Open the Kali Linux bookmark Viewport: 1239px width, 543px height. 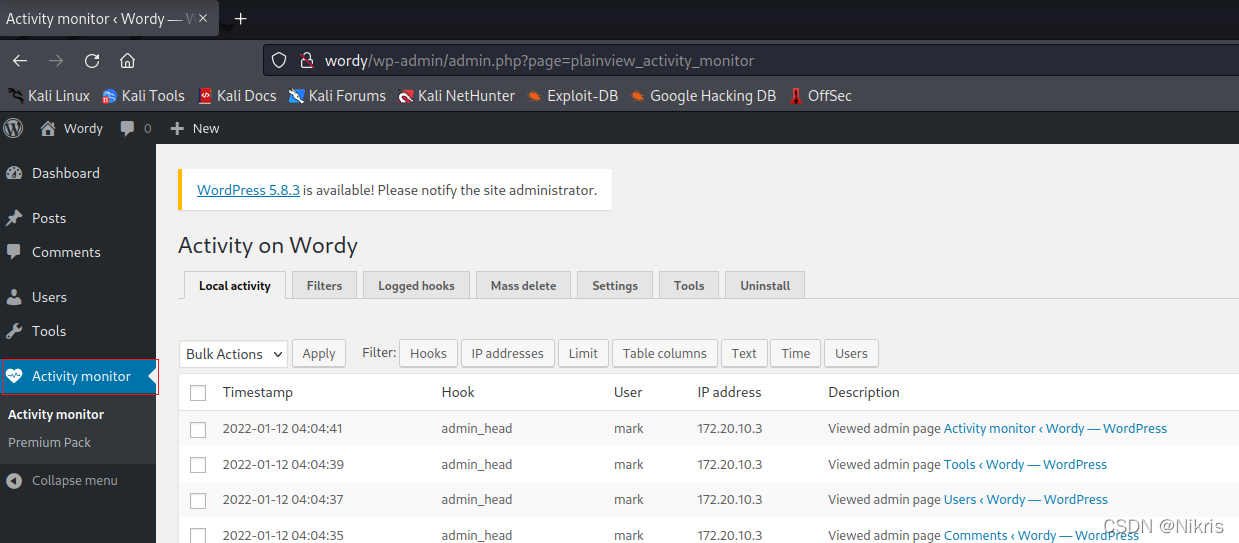[x=49, y=96]
